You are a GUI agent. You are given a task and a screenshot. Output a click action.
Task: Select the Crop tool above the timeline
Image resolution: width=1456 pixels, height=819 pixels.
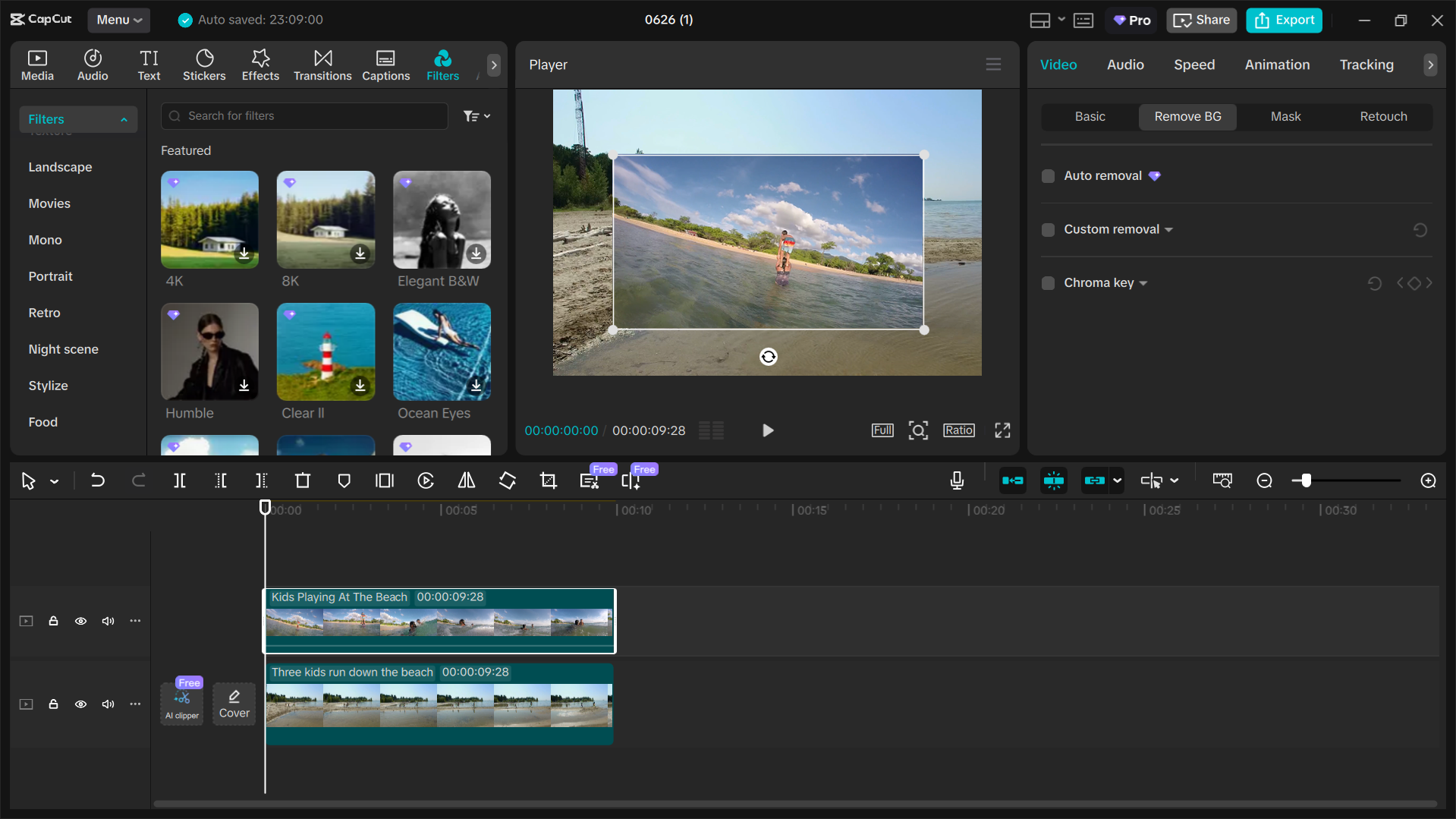[x=548, y=480]
